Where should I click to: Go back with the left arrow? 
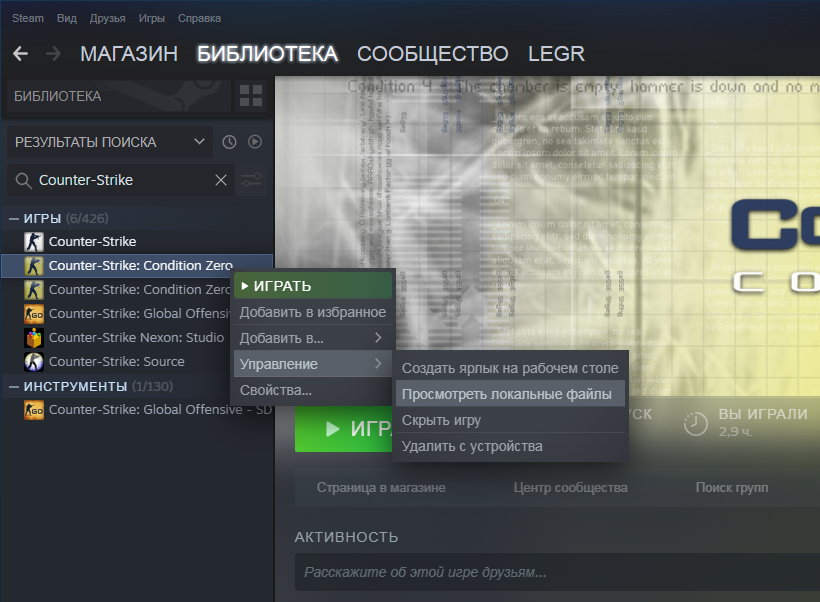[20, 53]
